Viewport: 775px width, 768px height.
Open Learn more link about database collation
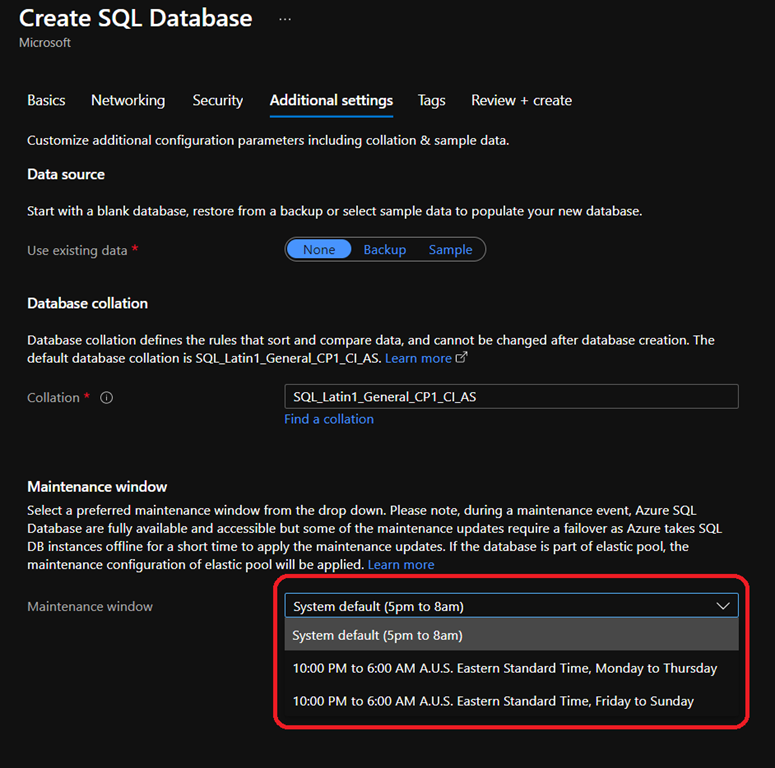coord(418,358)
